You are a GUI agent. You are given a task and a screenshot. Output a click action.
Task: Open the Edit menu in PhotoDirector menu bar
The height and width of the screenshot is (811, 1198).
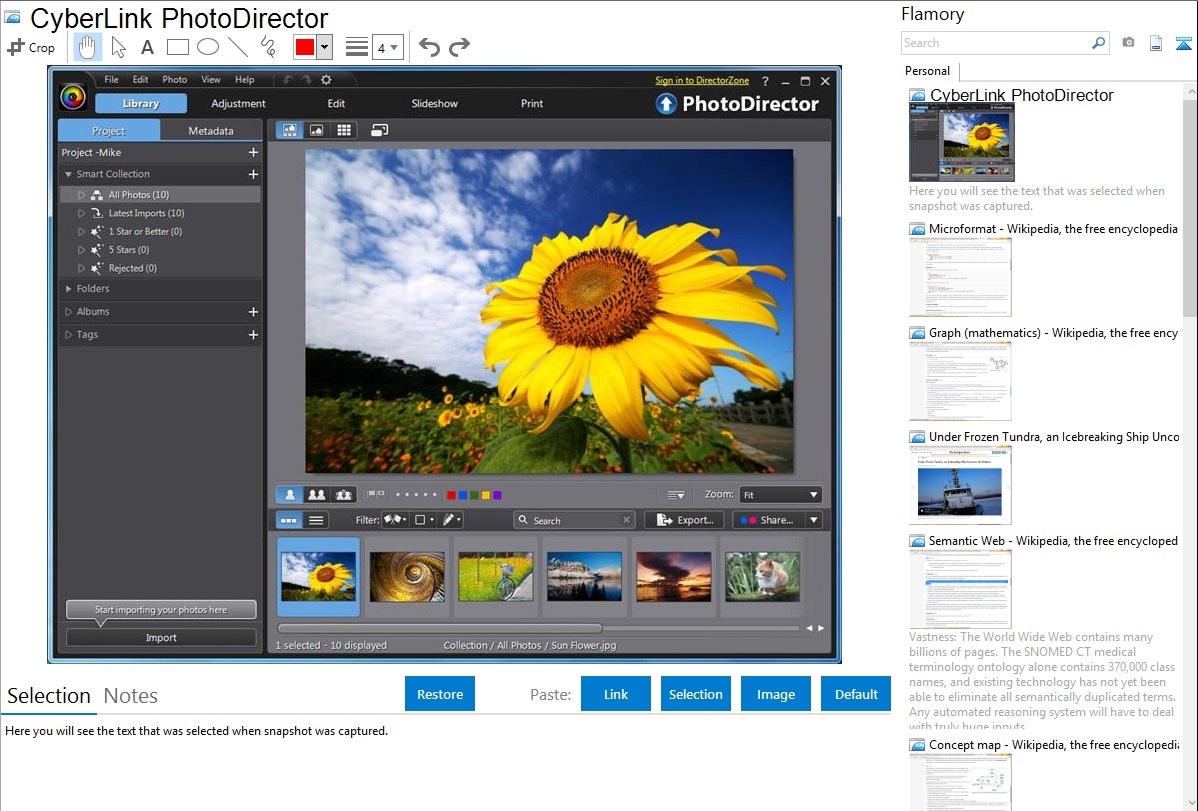point(141,79)
